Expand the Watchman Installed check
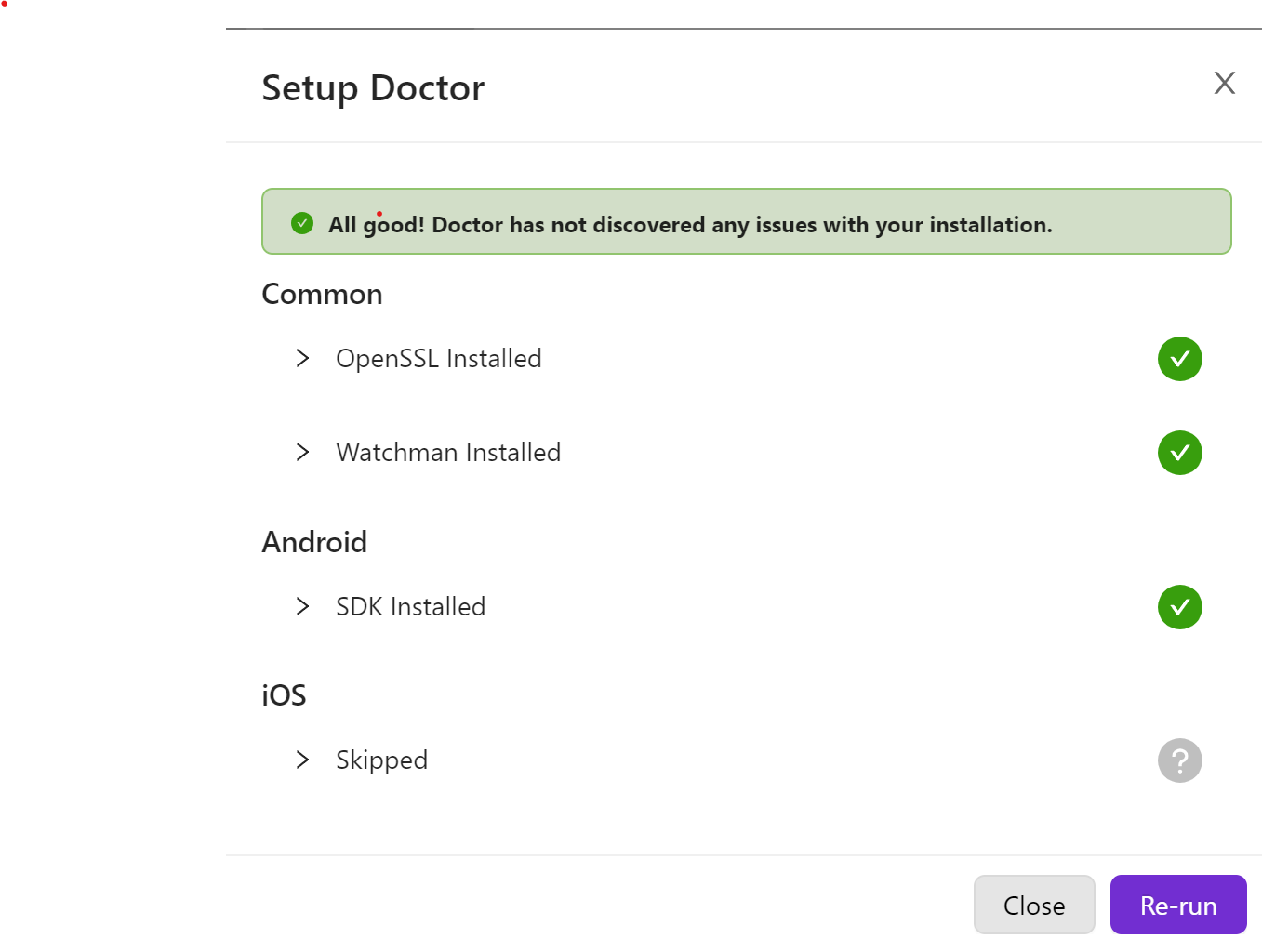This screenshot has width=1262, height=952. 301,453
